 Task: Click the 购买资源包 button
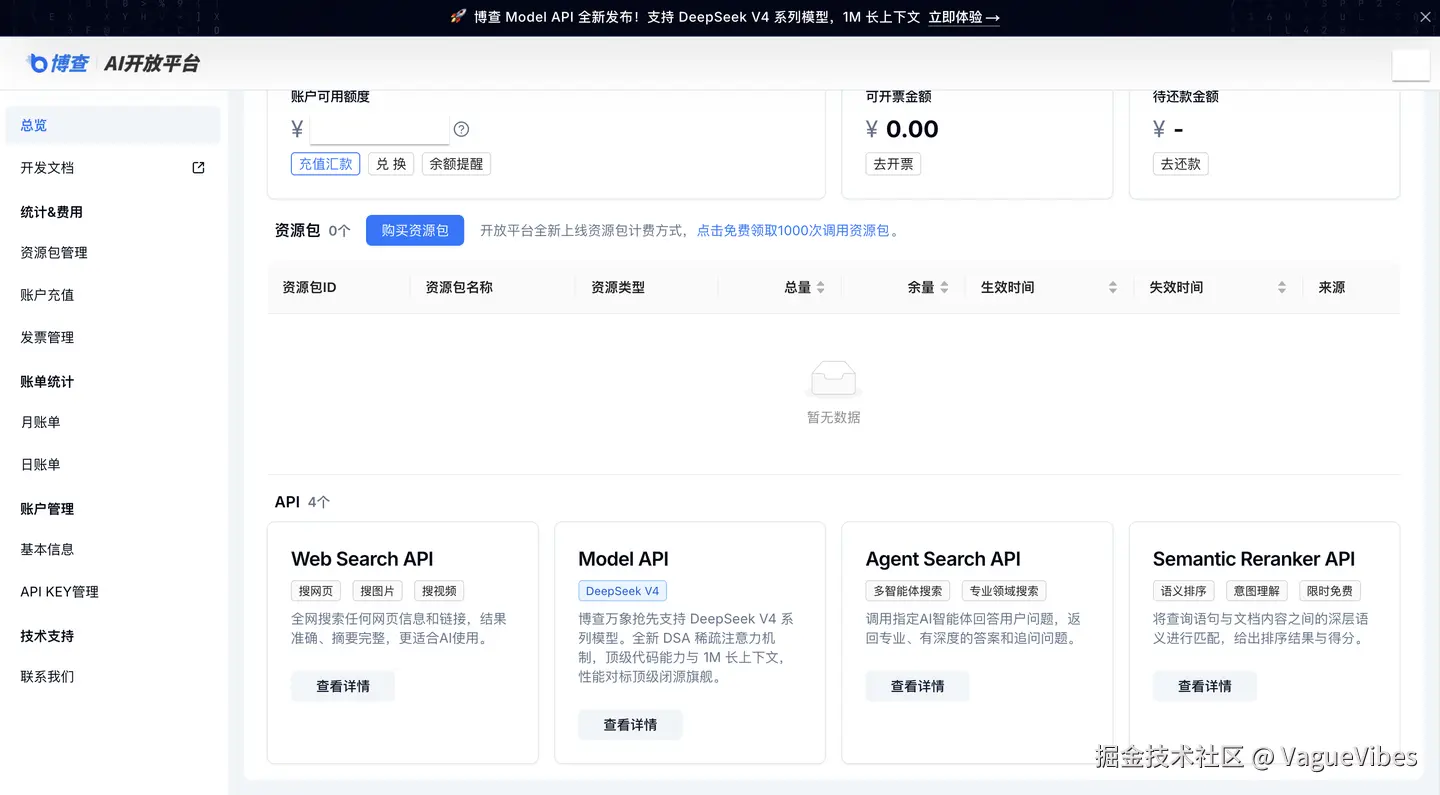click(415, 230)
